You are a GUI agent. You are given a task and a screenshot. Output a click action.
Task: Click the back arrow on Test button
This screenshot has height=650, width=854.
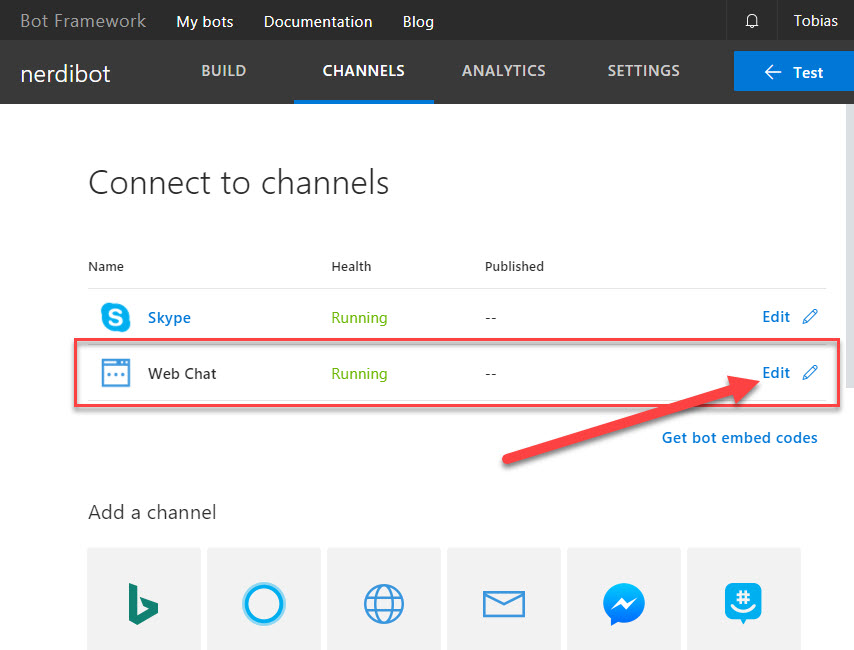773,72
